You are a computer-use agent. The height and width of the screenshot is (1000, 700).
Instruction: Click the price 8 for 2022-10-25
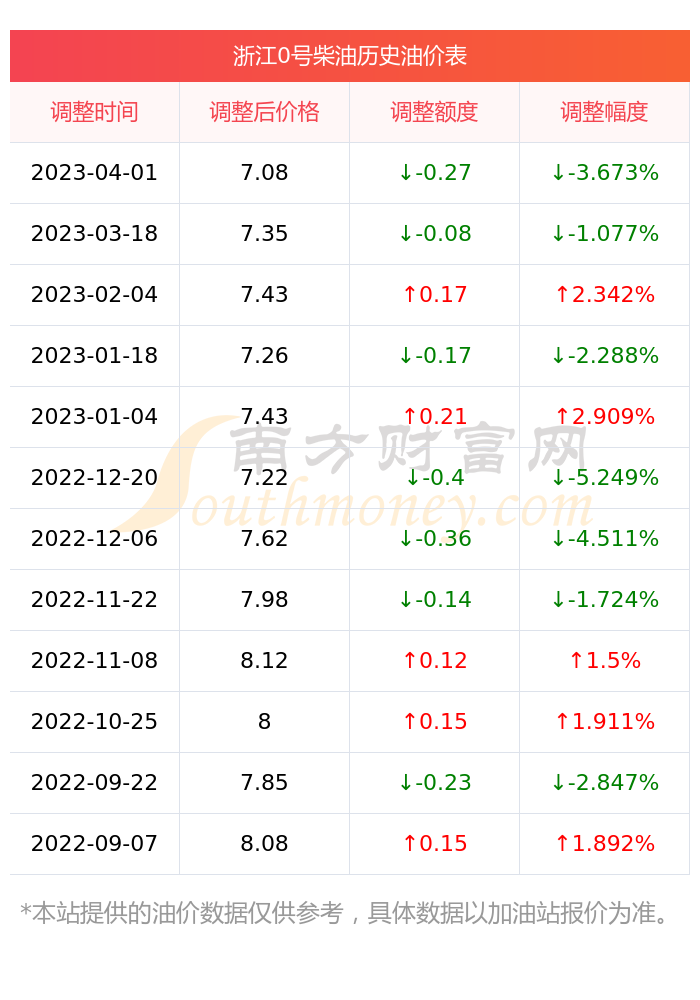coord(265,722)
